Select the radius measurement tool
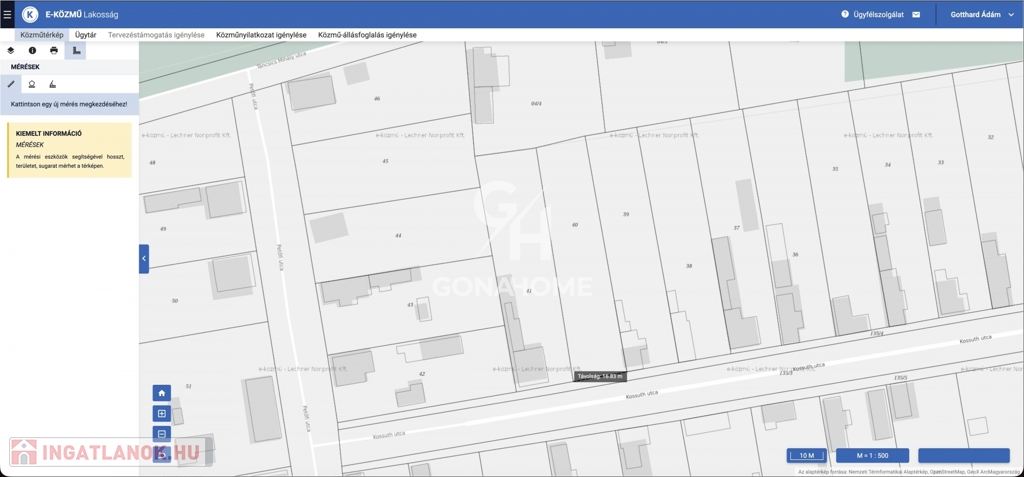 (32, 84)
